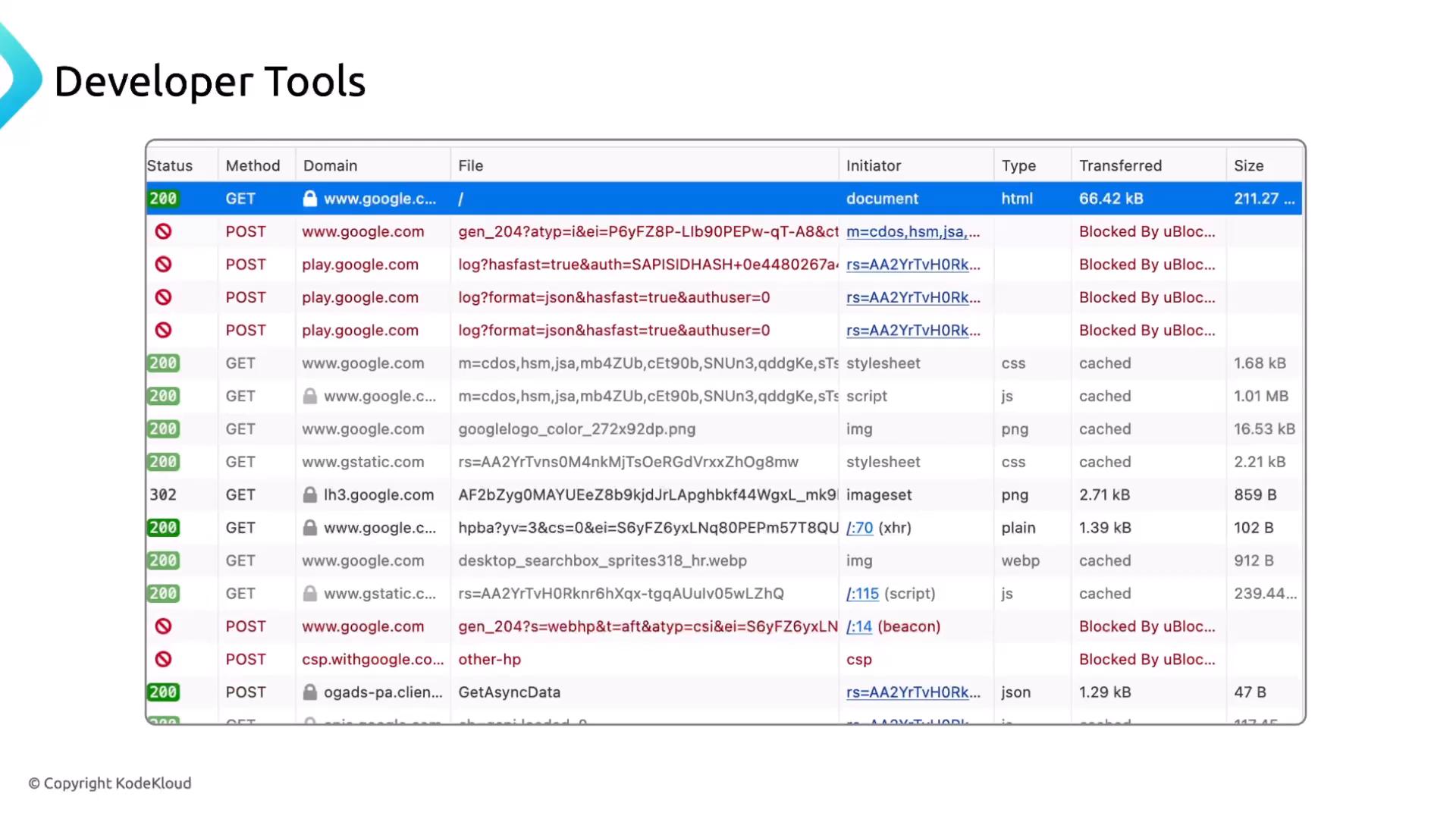Select the desktop_searchbox_sprites318_hr.webp file
1456x819 pixels.
602,560
